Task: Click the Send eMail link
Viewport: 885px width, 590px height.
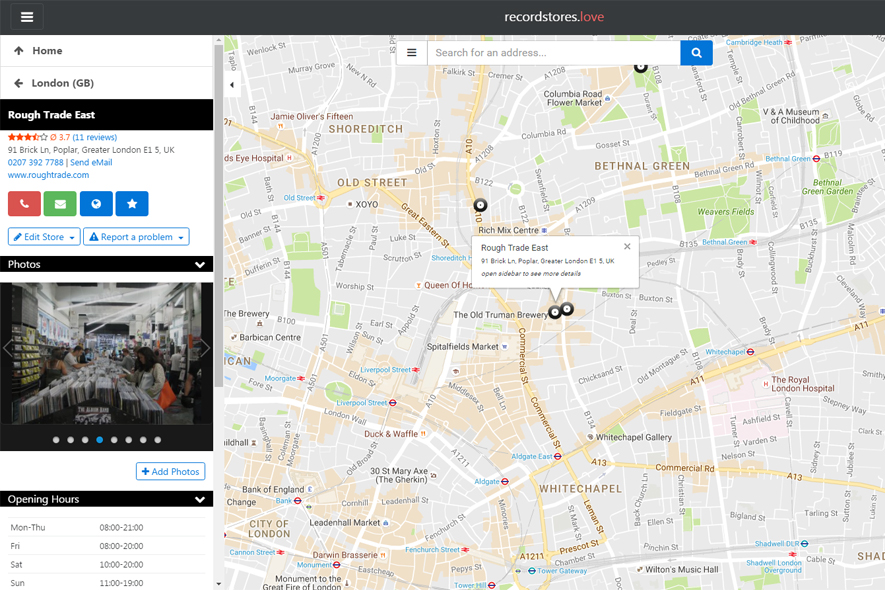Action: point(91,163)
